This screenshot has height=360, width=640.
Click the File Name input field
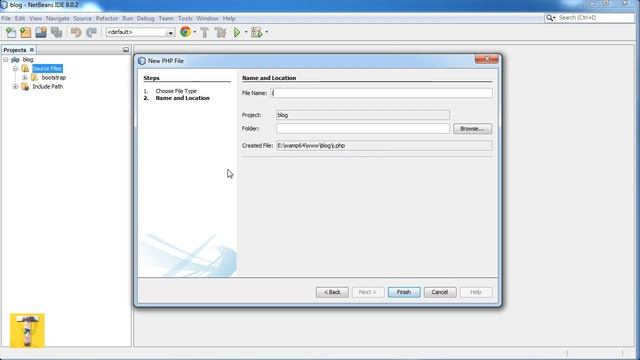point(381,93)
